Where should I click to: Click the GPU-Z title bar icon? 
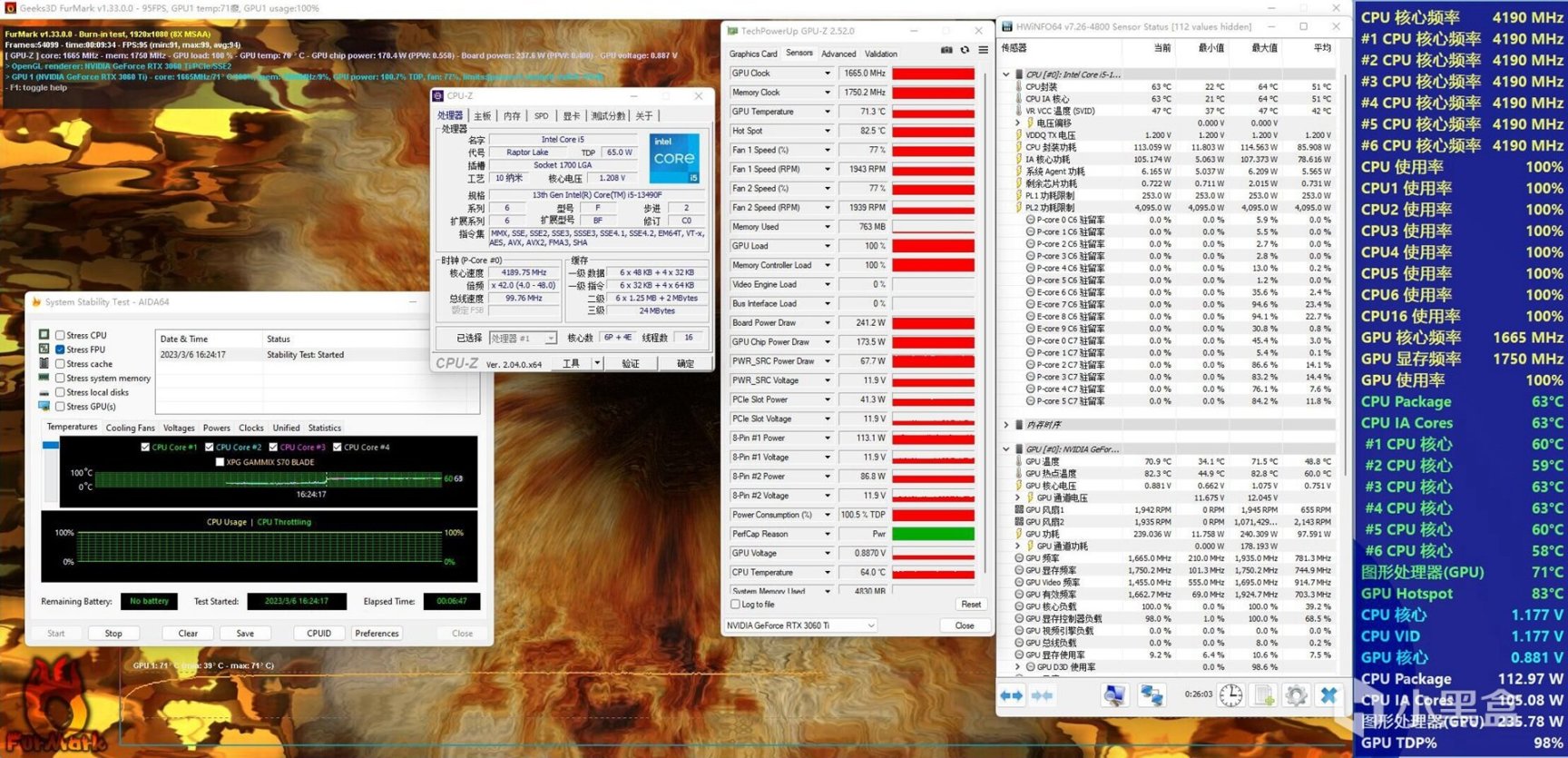click(732, 31)
